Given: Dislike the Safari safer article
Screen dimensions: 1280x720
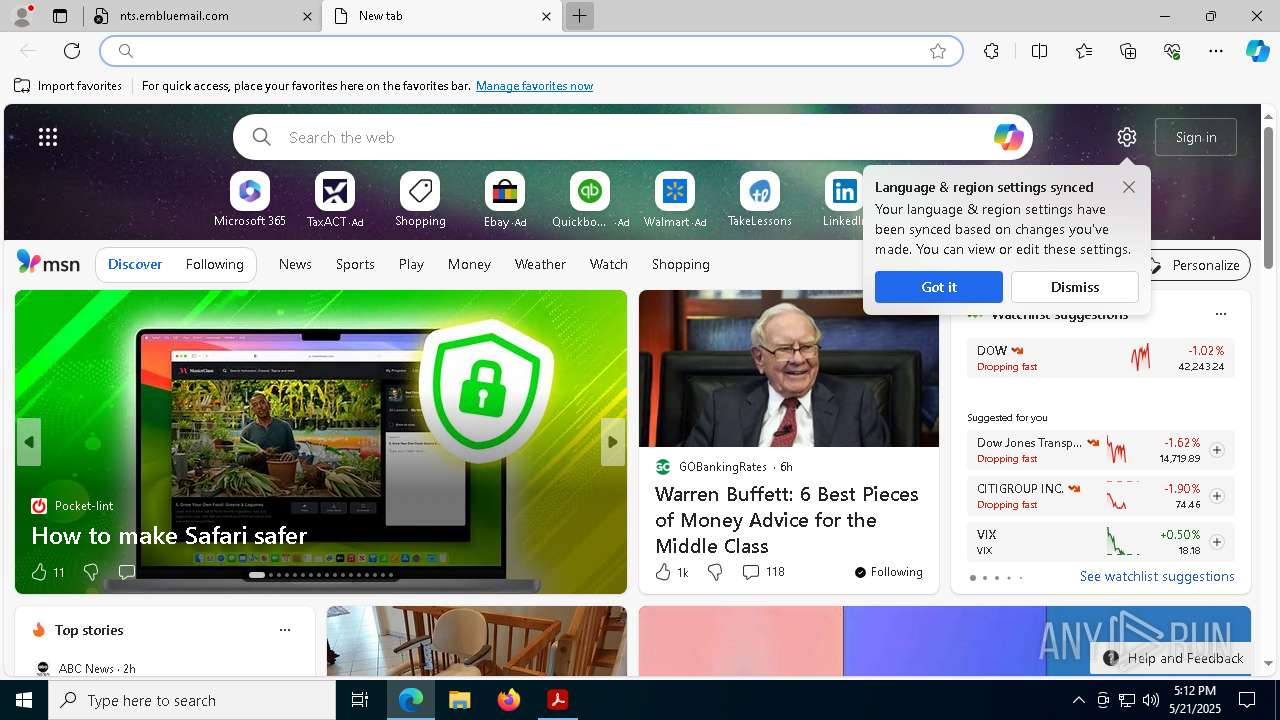Looking at the screenshot, I should pyautogui.click(x=91, y=572).
